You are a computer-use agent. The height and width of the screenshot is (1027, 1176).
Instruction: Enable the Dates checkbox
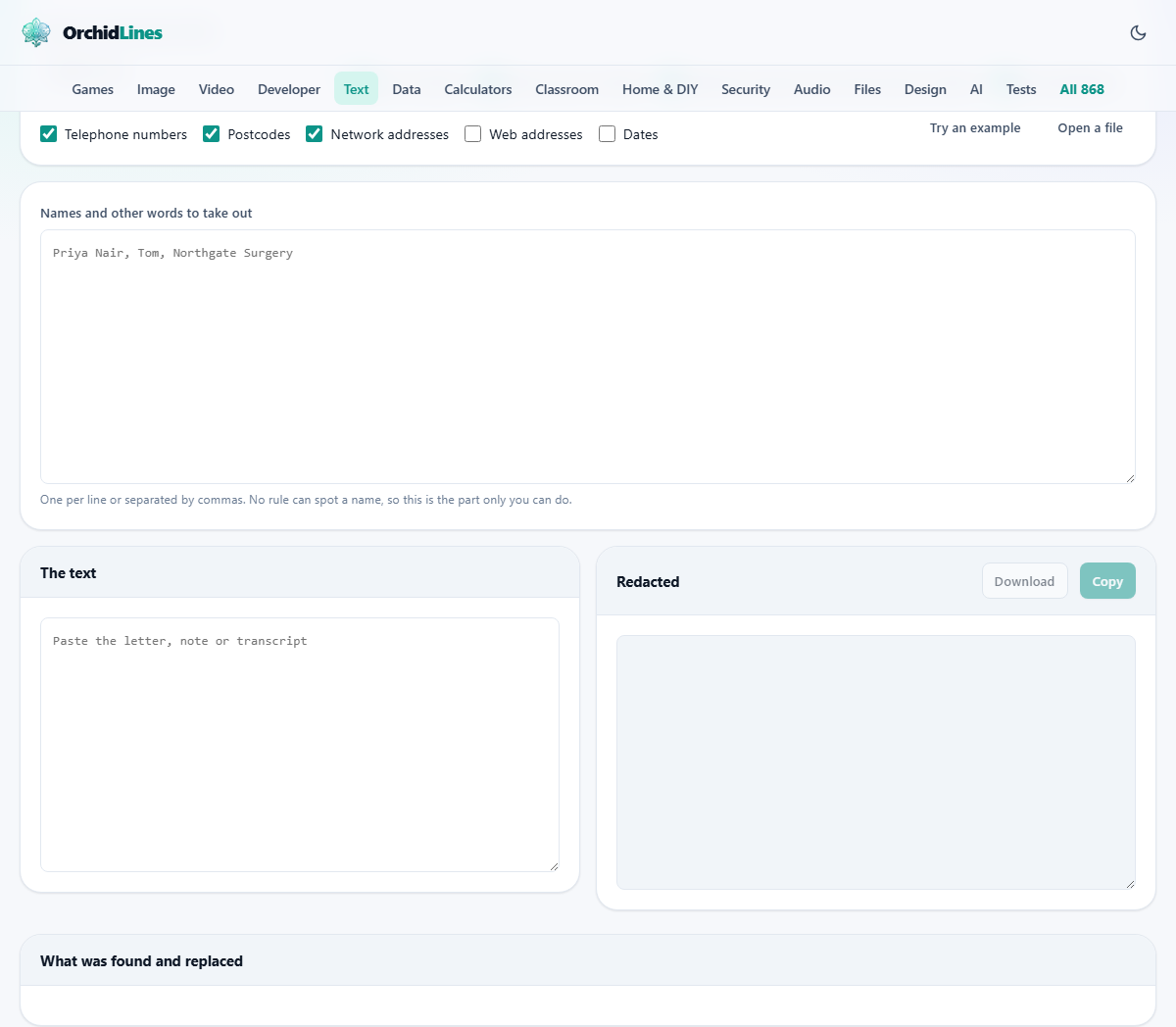click(x=607, y=134)
